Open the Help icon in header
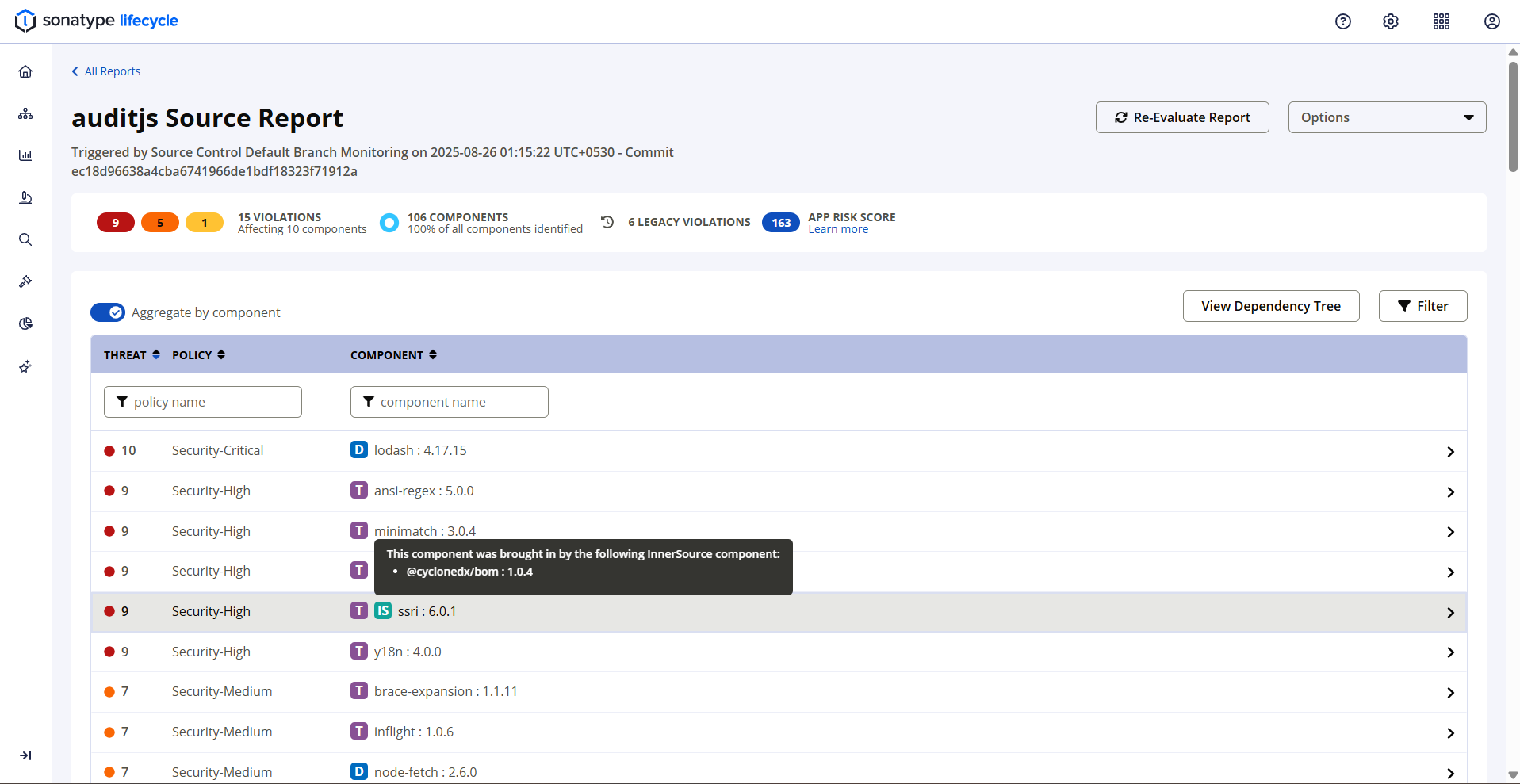This screenshot has width=1520, height=784. (x=1342, y=21)
